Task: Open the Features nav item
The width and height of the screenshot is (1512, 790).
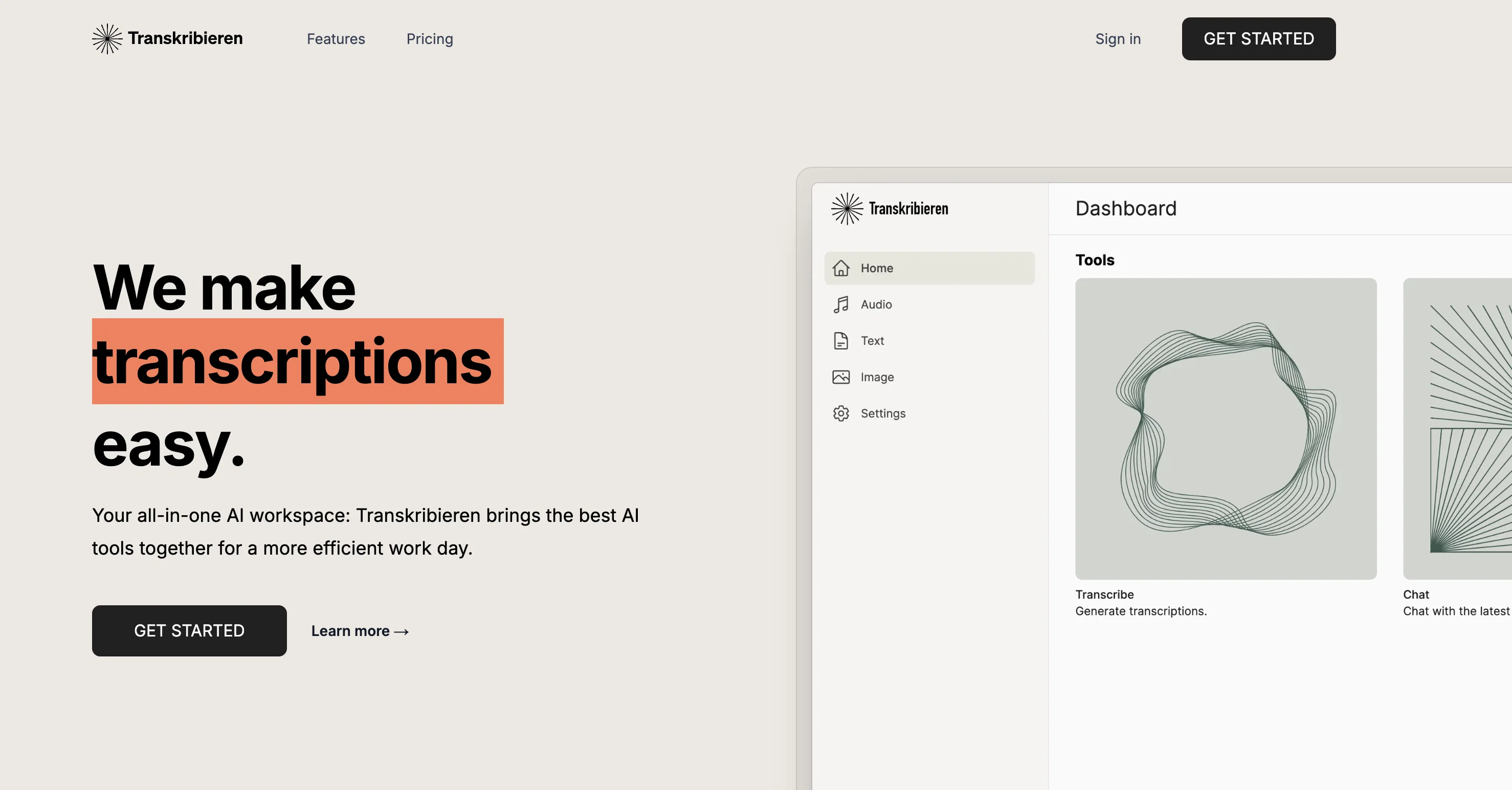Action: [336, 39]
